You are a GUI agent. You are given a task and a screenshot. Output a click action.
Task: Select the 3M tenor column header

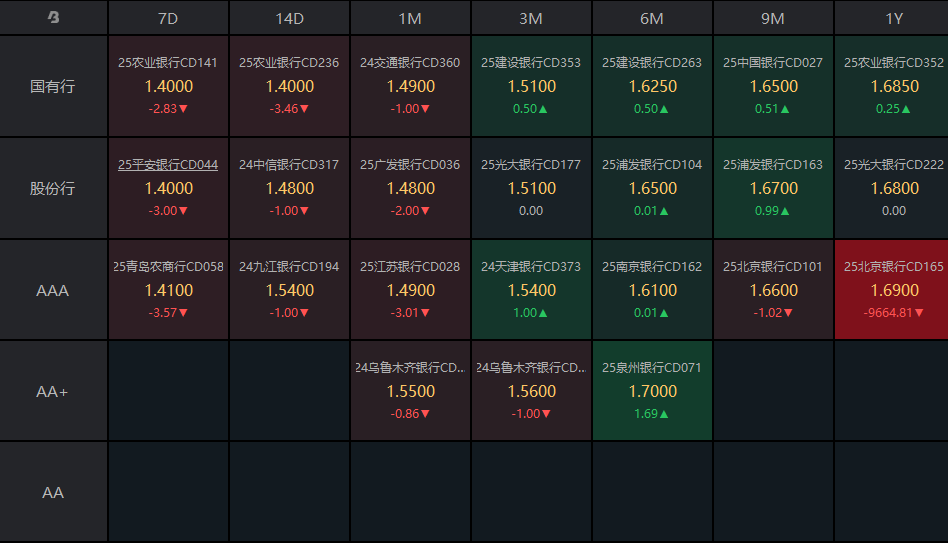[531, 18]
